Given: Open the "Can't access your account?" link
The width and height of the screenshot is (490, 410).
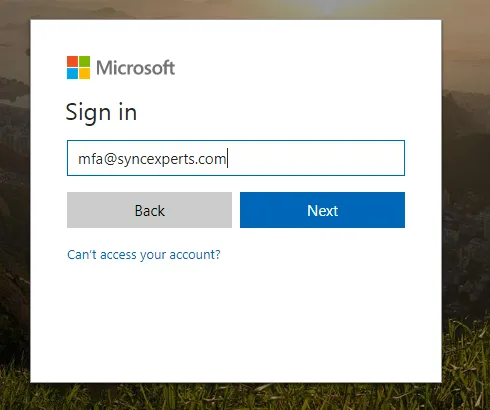Looking at the screenshot, I should point(144,255).
